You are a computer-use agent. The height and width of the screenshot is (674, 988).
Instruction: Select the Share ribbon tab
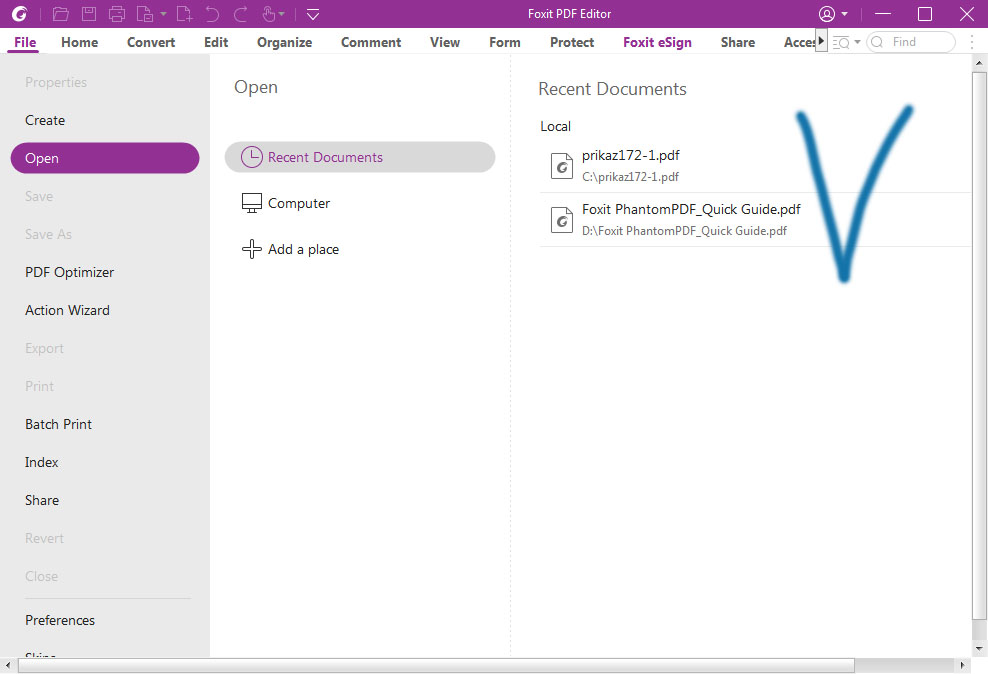[738, 42]
